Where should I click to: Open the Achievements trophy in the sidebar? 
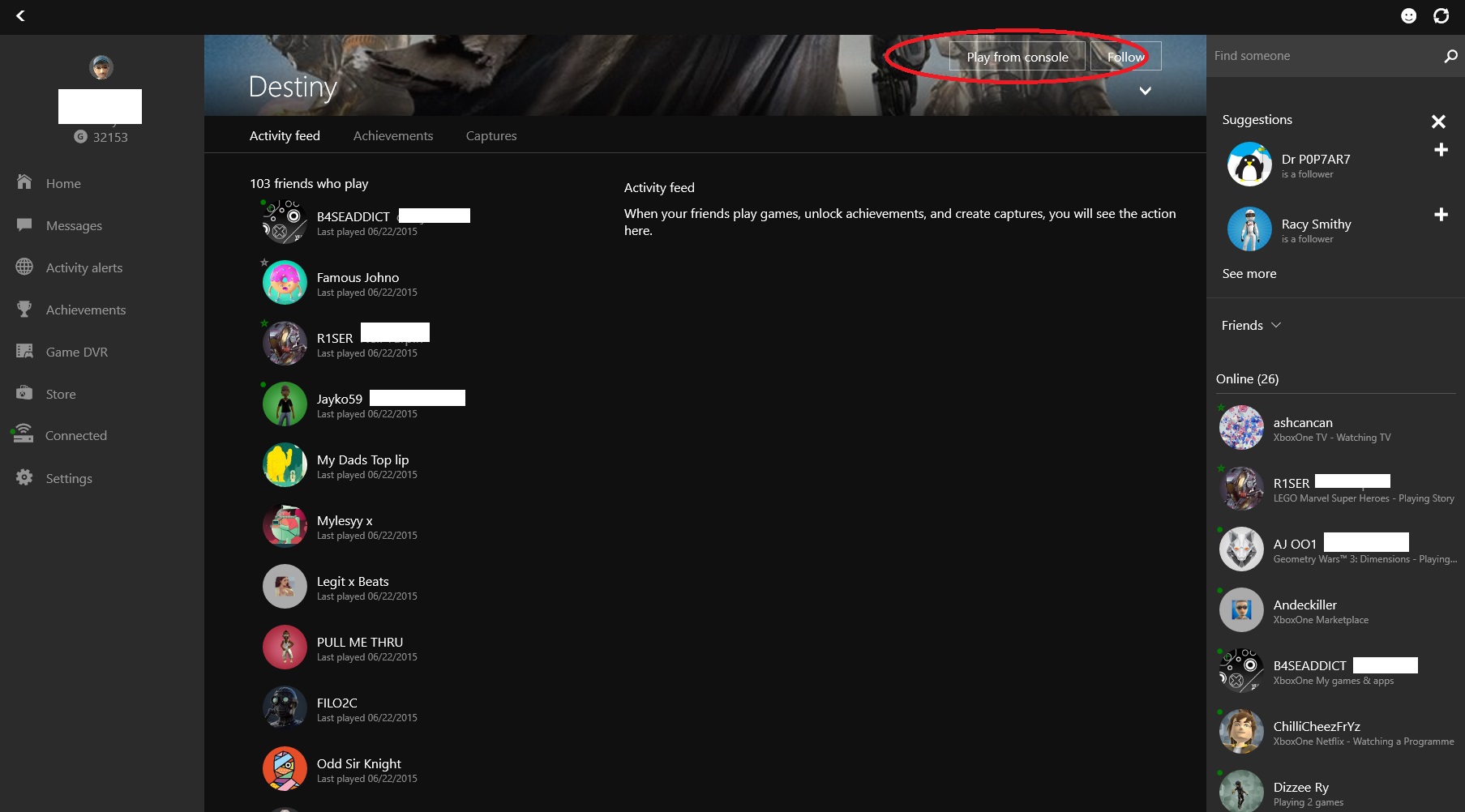pos(24,309)
